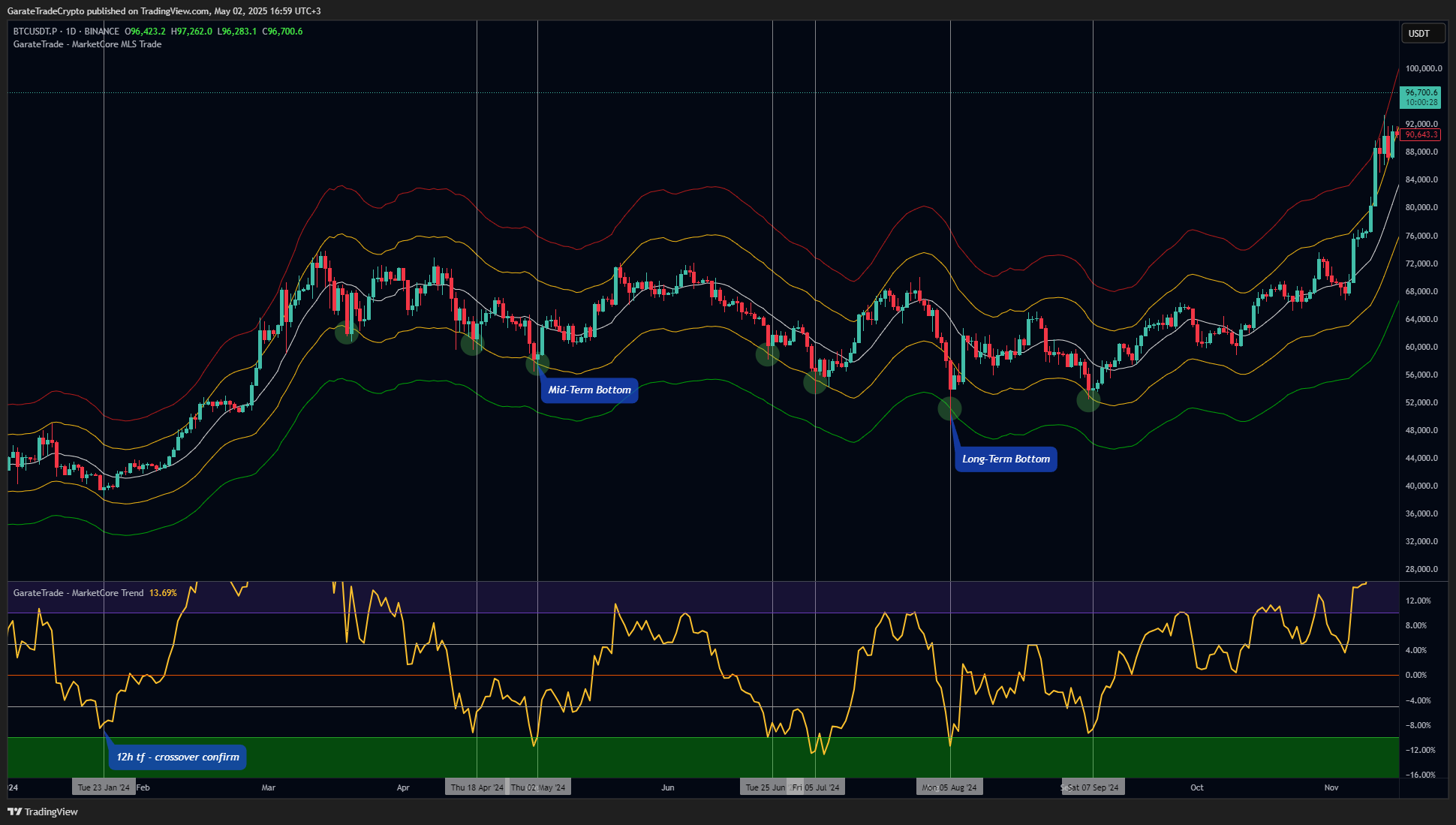
Task: Select the Sat 07 Sep '24 date marker
Action: click(1093, 787)
